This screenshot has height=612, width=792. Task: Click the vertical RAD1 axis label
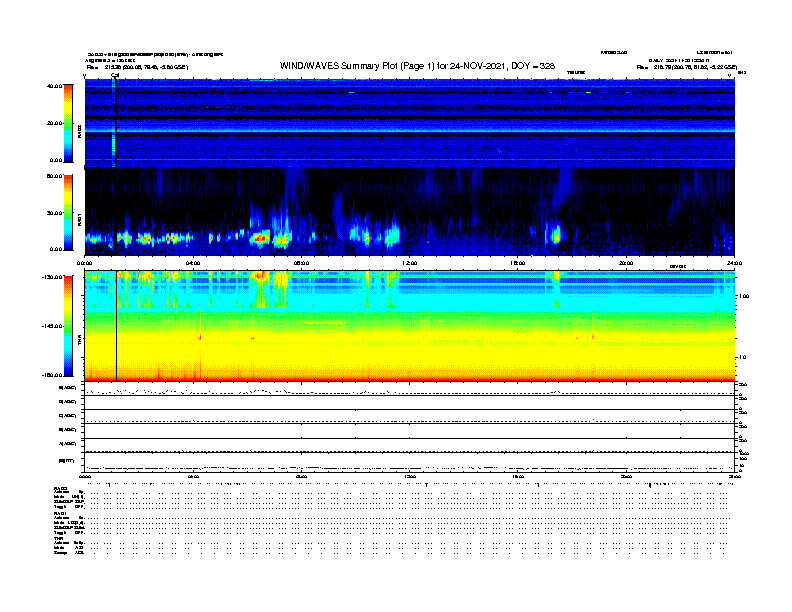pos(79,220)
